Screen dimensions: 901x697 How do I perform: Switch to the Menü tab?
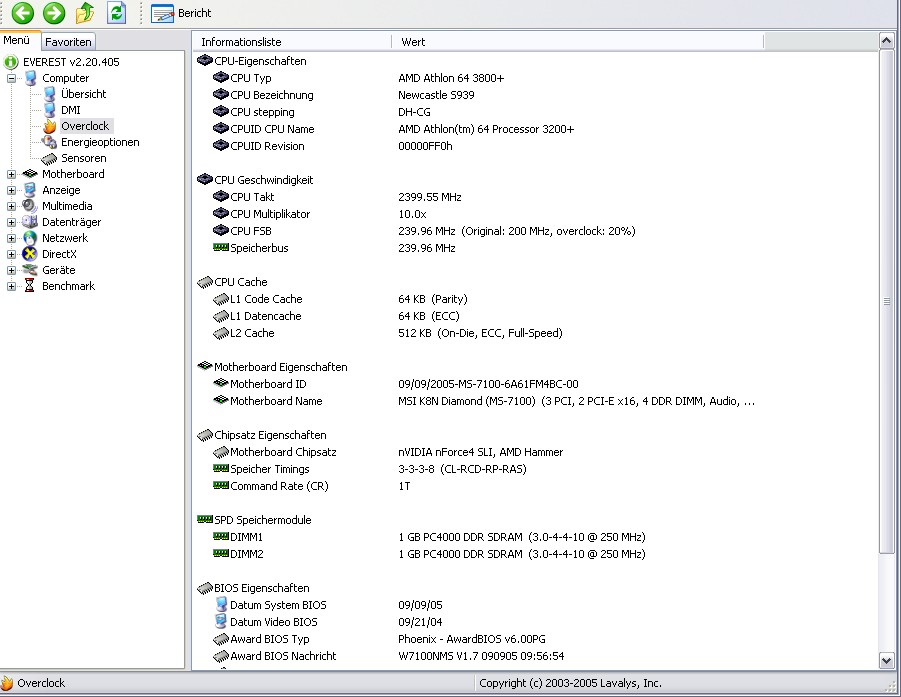17,40
